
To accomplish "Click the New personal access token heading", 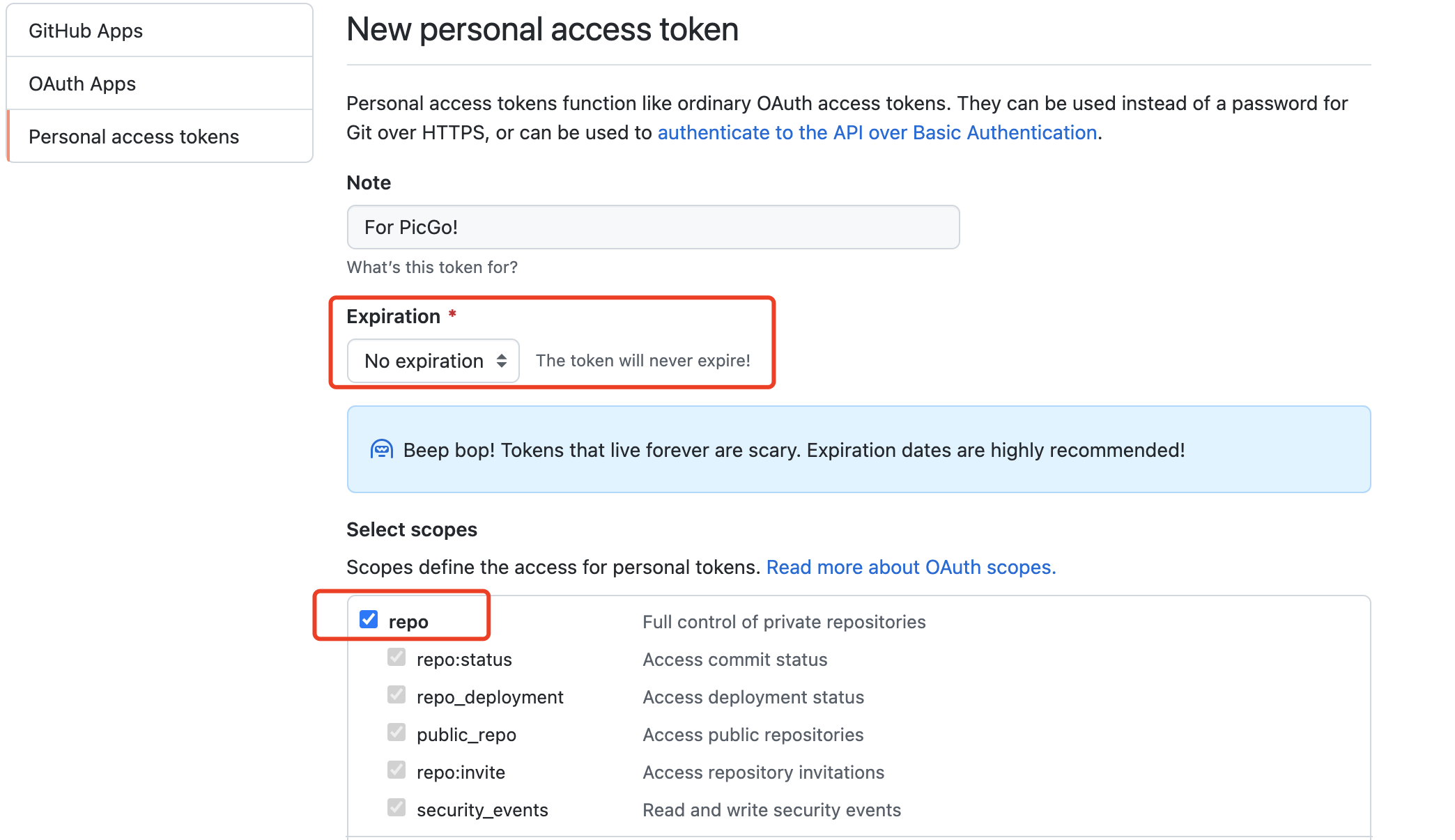I will click(x=542, y=29).
